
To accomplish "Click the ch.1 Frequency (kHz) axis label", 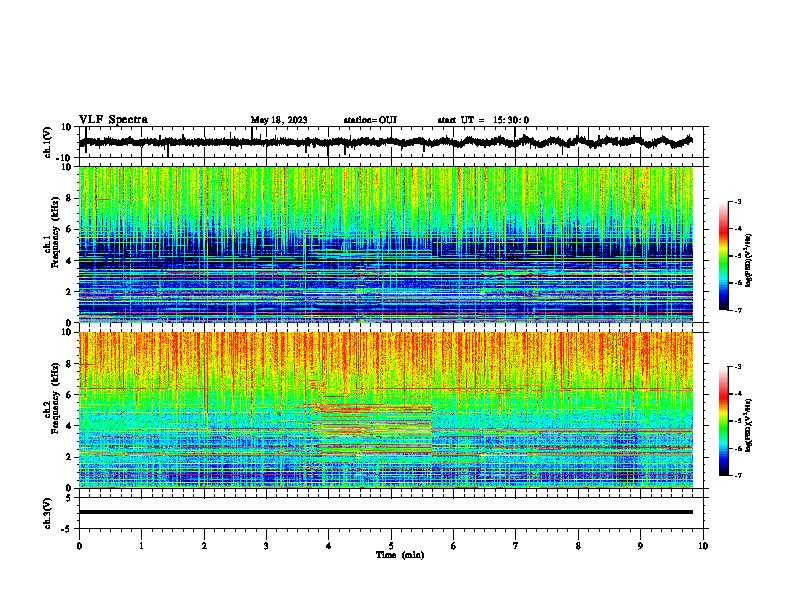I will click(x=52, y=232).
